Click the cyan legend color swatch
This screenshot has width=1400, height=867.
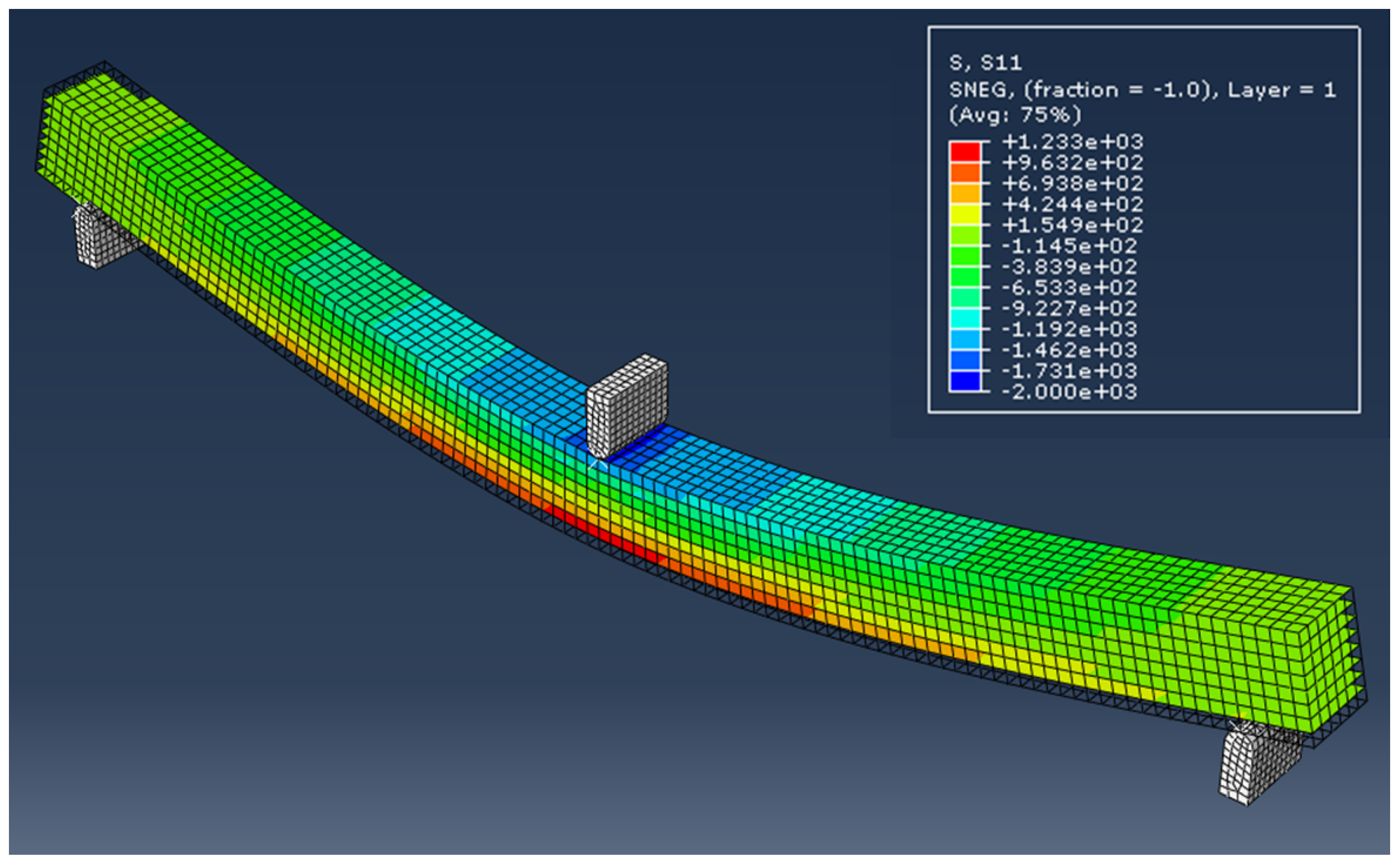(x=965, y=318)
